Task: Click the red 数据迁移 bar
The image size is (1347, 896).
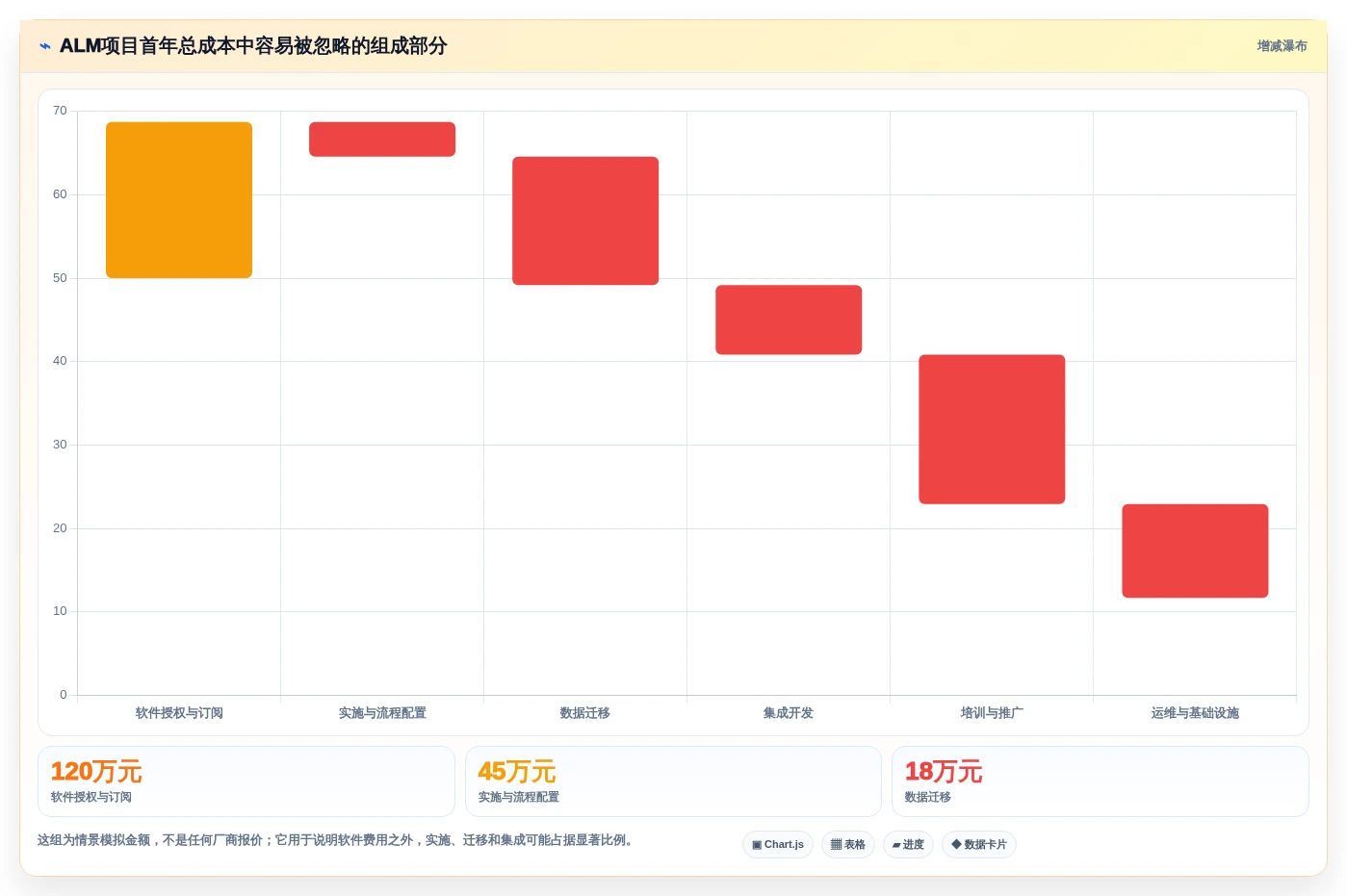Action: (x=585, y=220)
